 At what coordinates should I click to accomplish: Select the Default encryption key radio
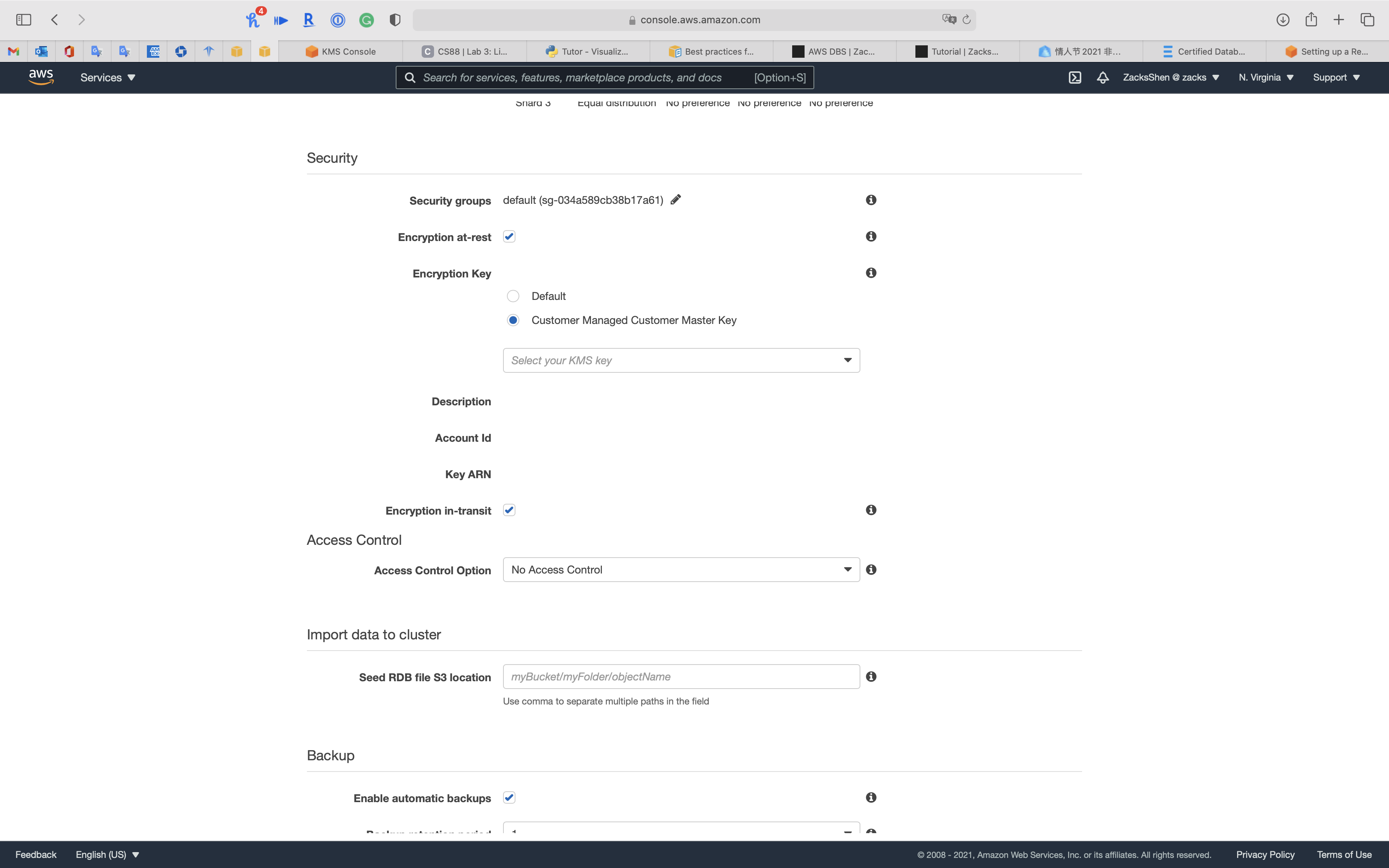pos(513,296)
